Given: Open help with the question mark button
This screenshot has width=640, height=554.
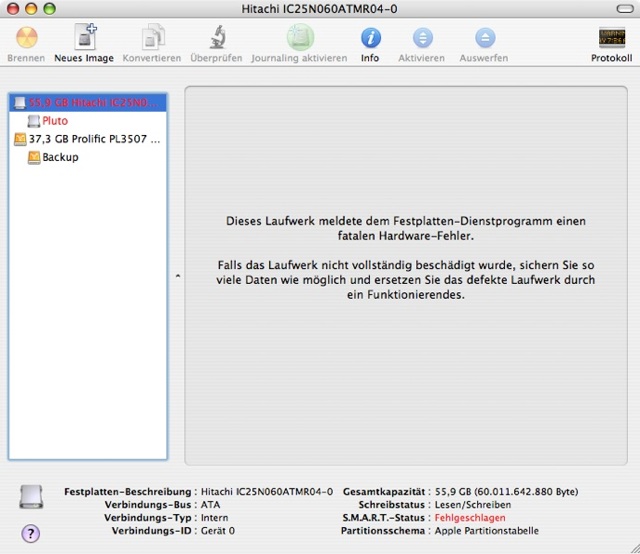Looking at the screenshot, I should [x=31, y=534].
